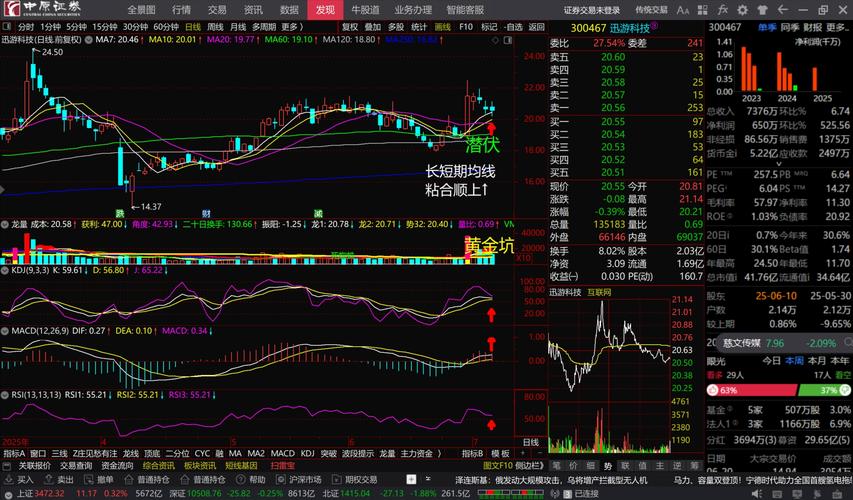
Task: Open 沪深市场 market icon button
Action: point(298,479)
